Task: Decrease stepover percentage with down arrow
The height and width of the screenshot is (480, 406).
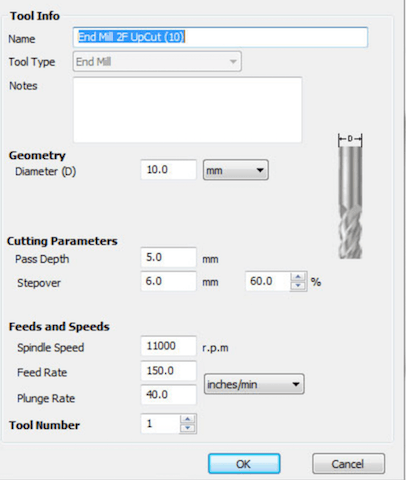Action: (x=298, y=286)
